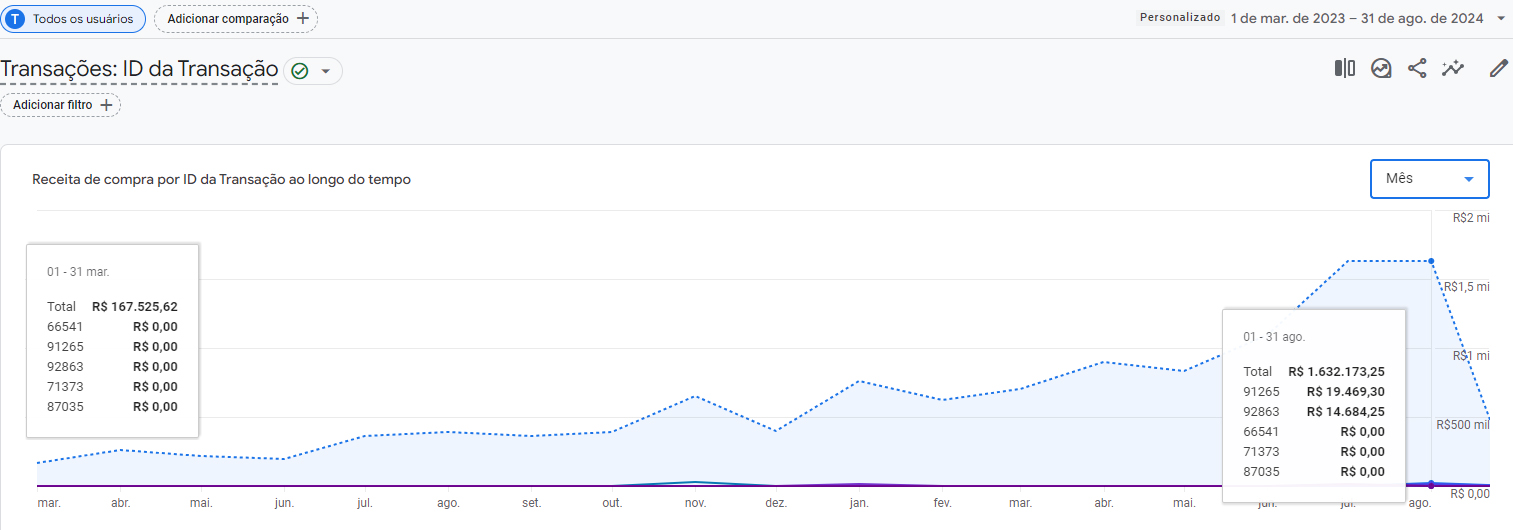Click the highlighted August data point on dotted line
The image size is (1513, 530).
coord(1431,261)
